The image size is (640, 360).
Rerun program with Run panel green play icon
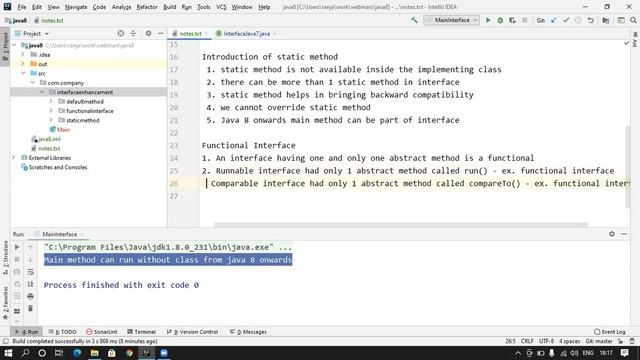(17, 247)
